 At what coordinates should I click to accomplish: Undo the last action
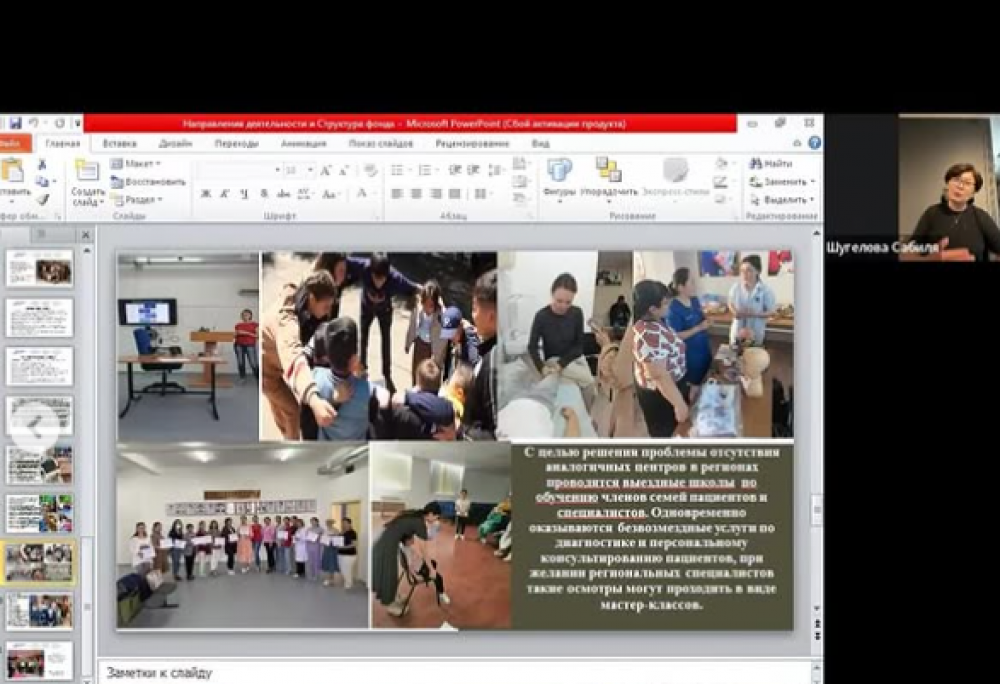(x=33, y=123)
